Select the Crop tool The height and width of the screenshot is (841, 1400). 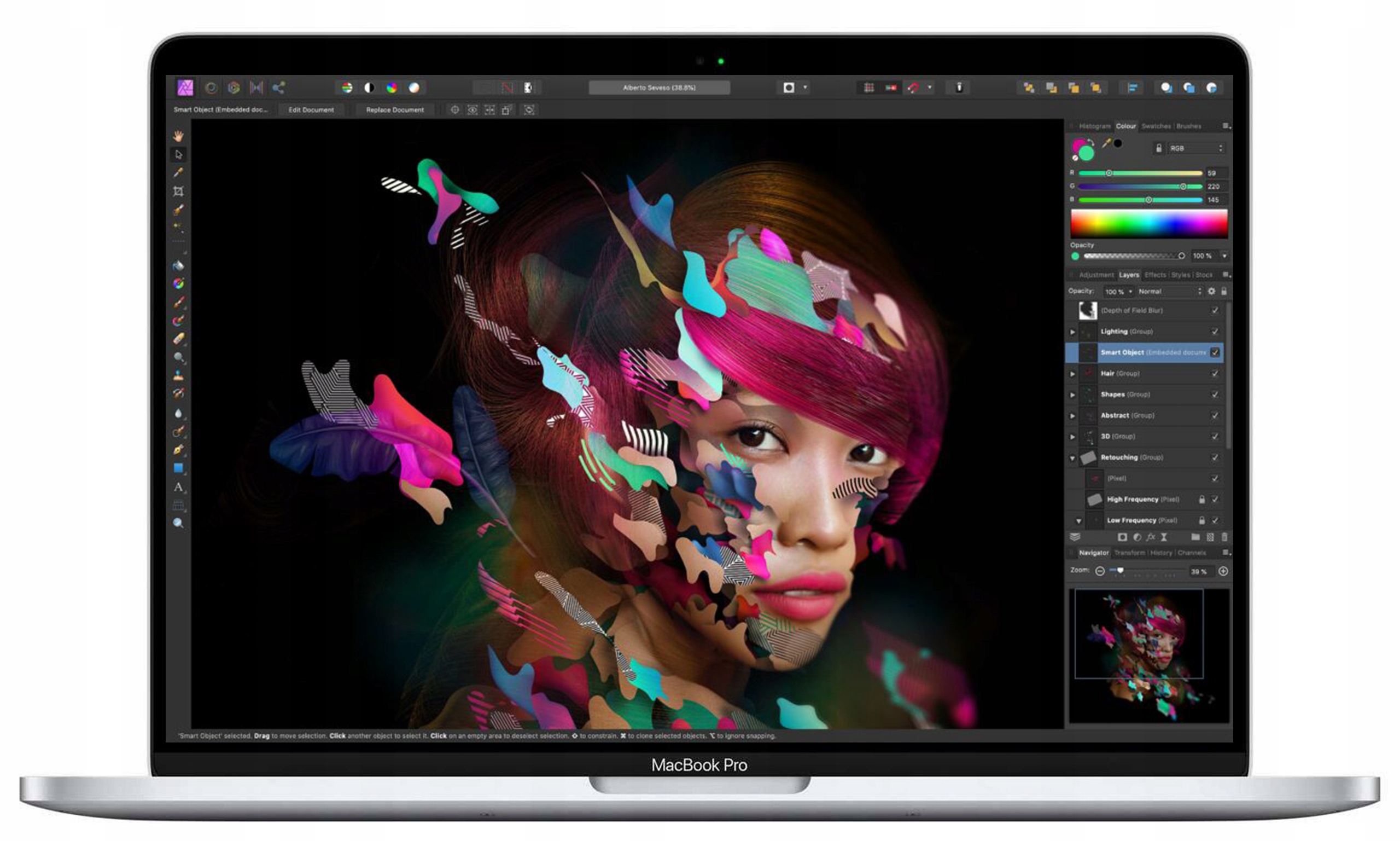click(178, 191)
